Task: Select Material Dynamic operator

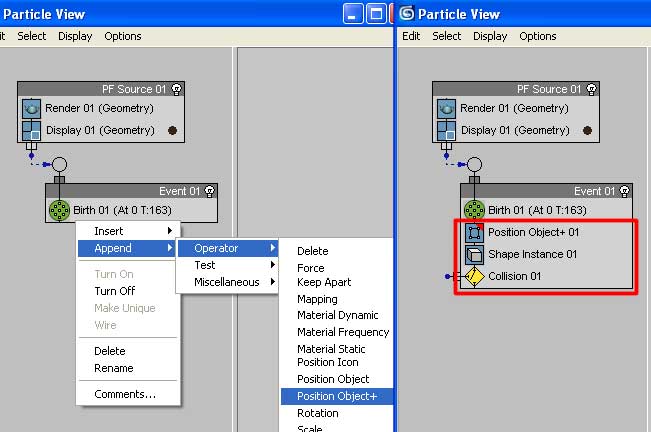Action: 338,315
